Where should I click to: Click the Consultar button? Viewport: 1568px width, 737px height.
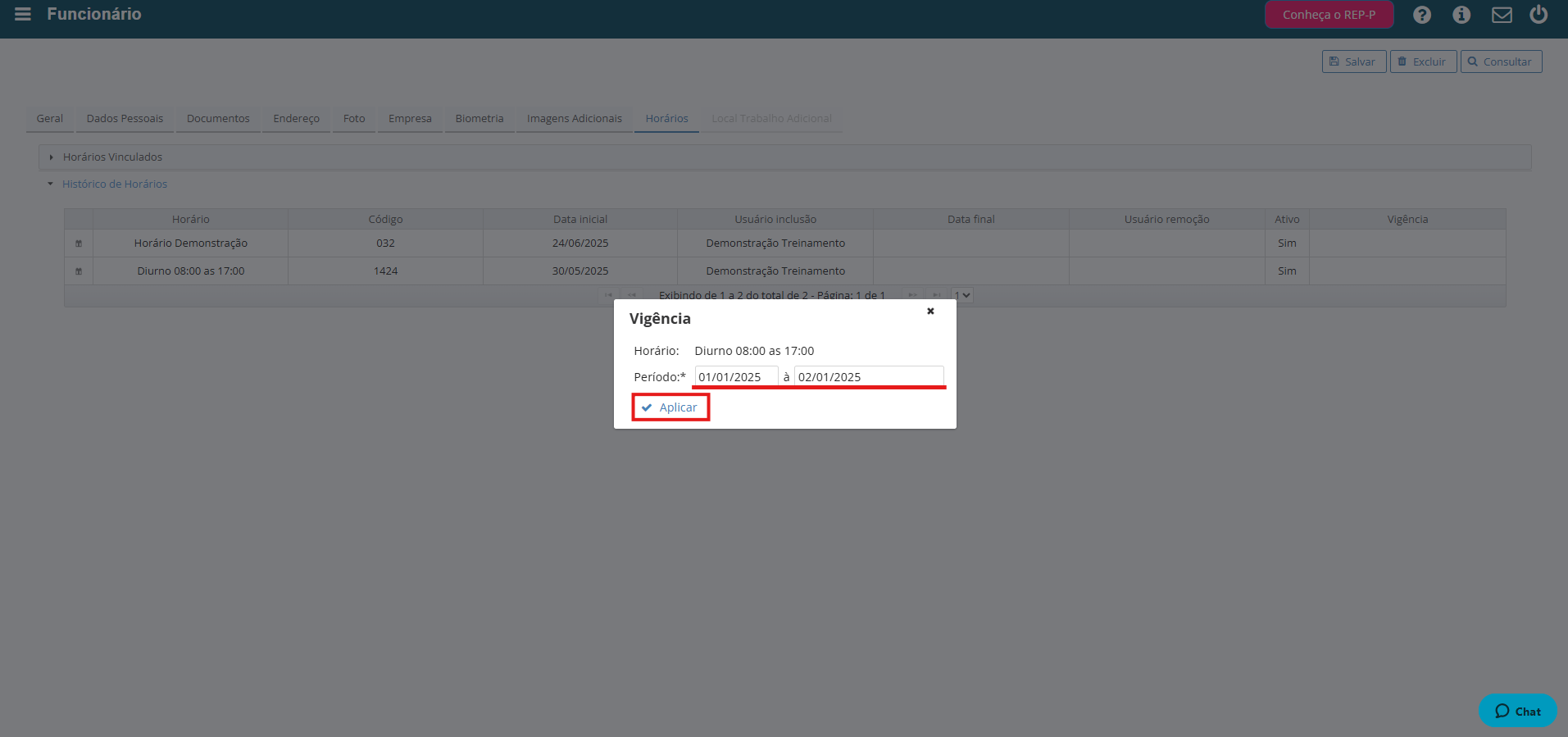coord(1501,61)
